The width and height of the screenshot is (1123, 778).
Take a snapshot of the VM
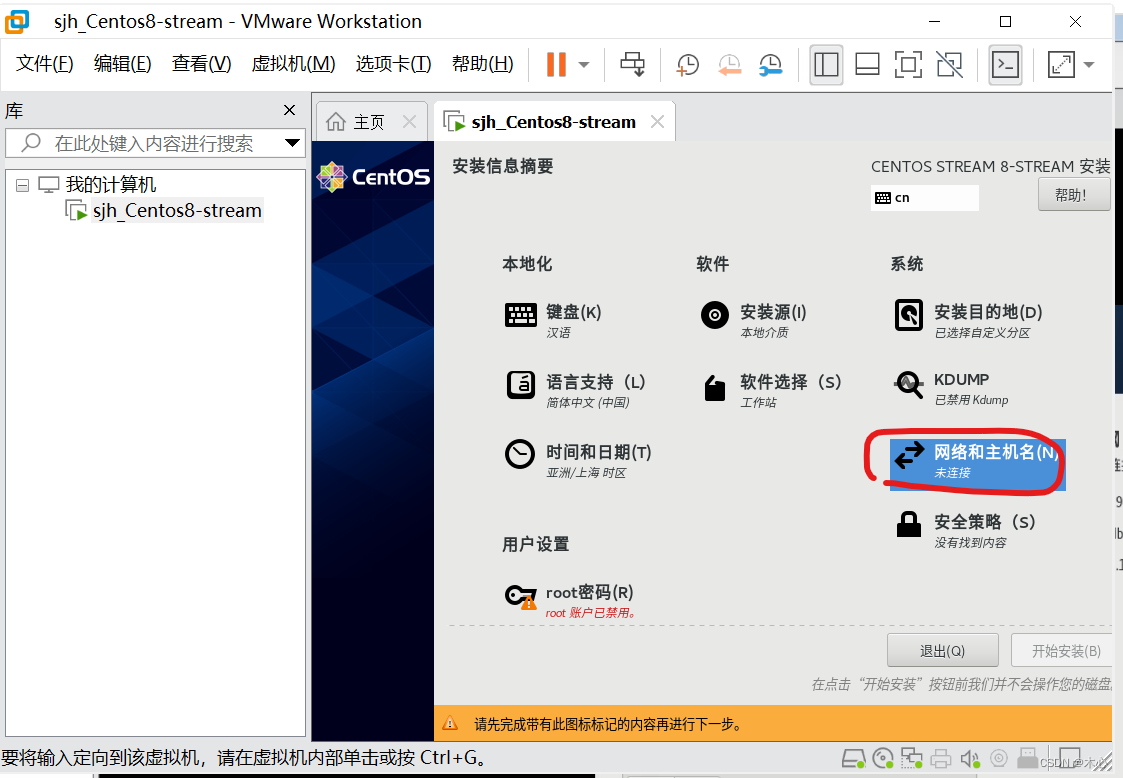(x=687, y=64)
